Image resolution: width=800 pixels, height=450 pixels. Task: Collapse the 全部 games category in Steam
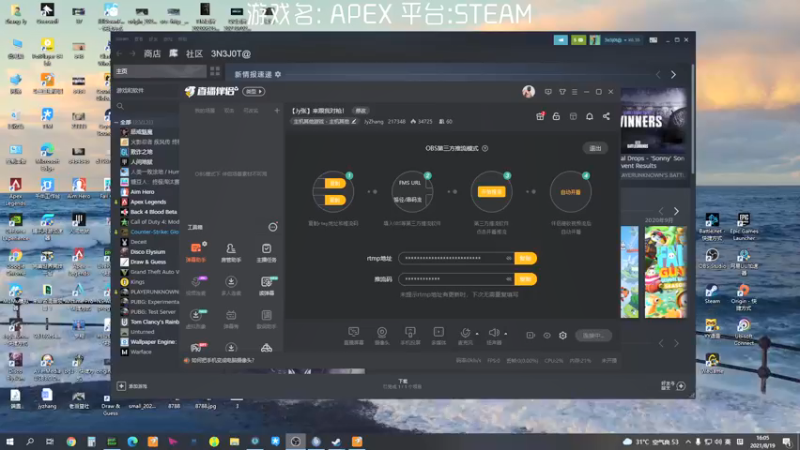pos(116,122)
